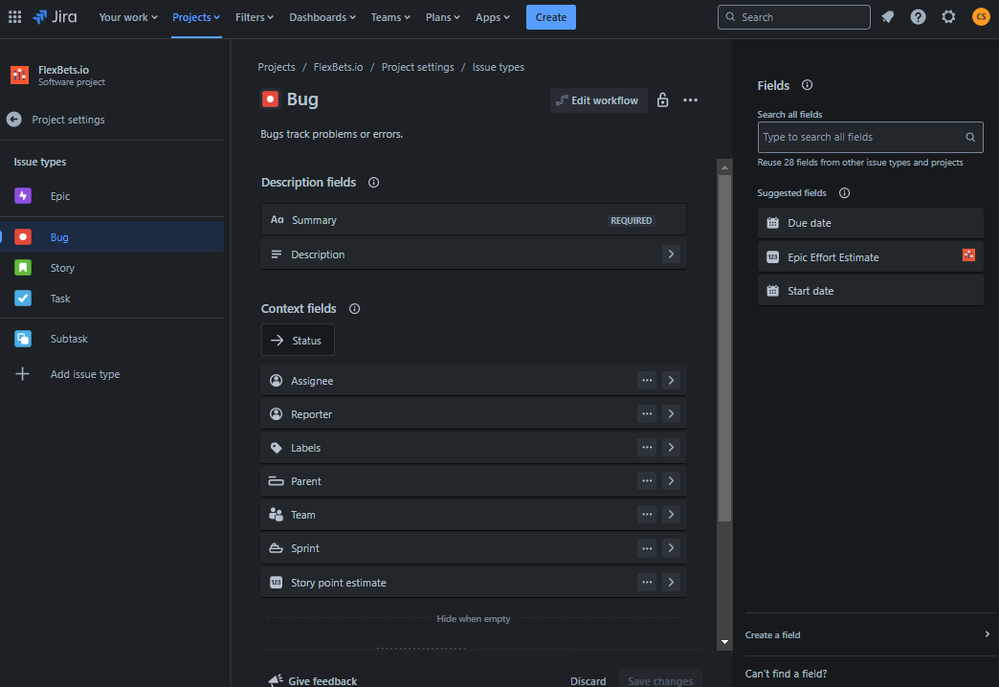
Task: Add the Due date suggested field
Action: [870, 223]
